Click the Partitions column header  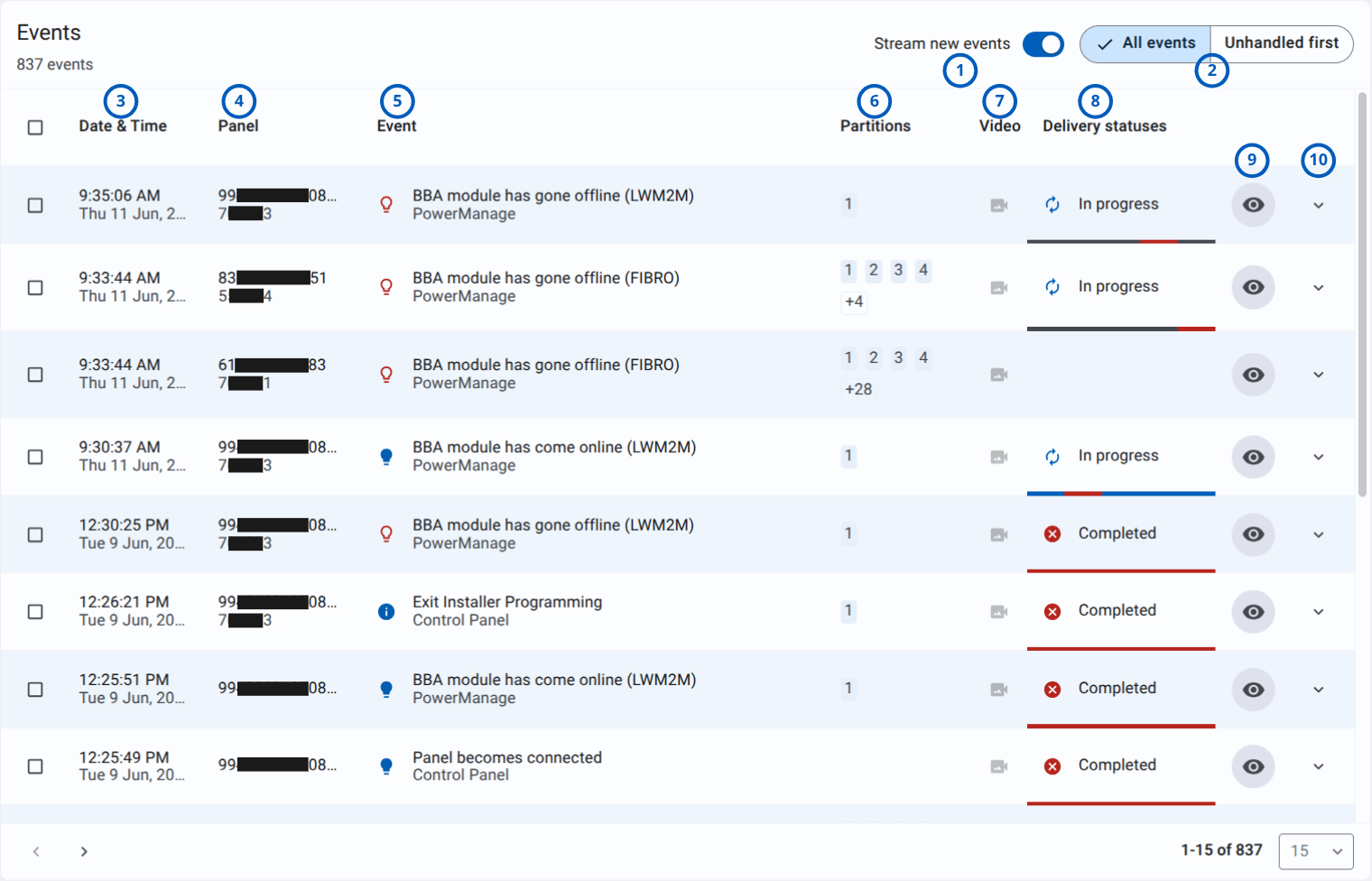point(876,126)
